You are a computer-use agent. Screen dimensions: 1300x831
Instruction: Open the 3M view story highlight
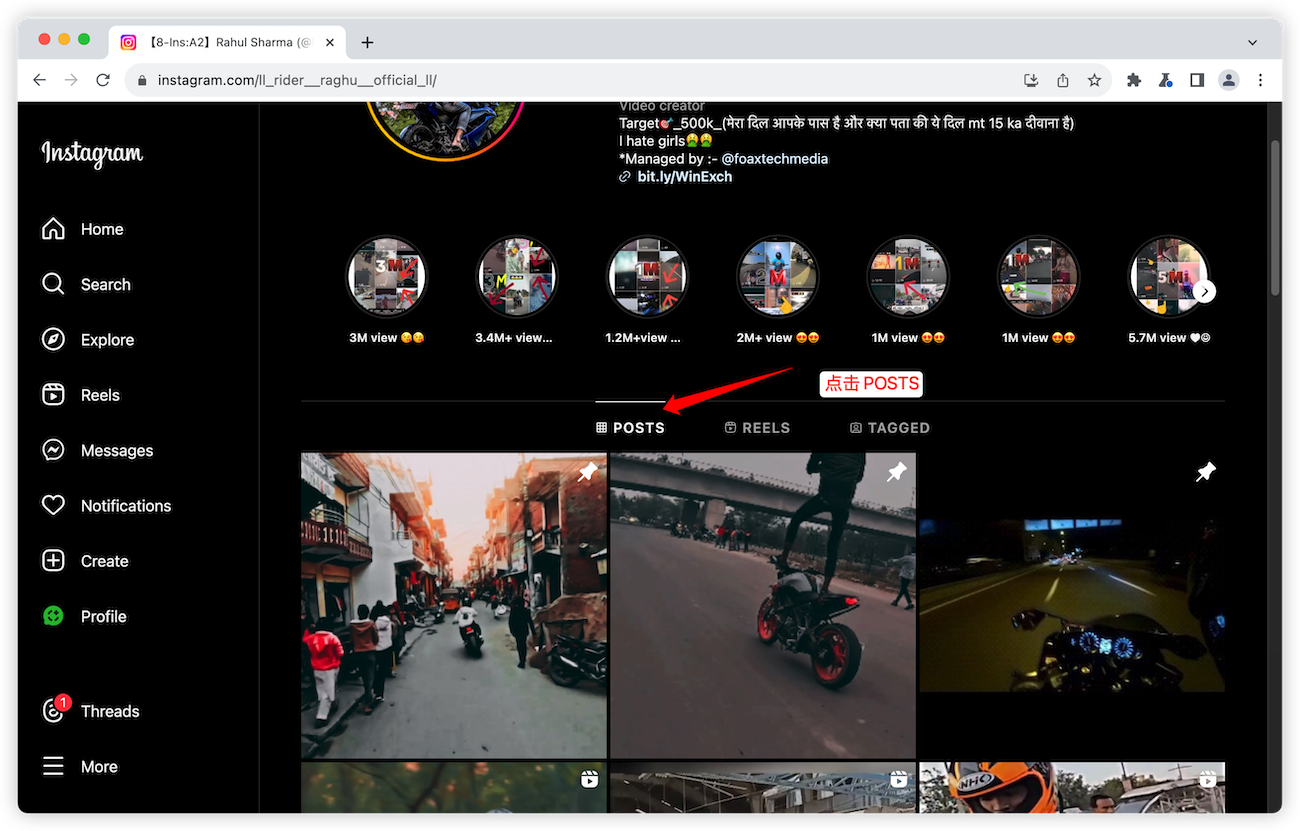[x=386, y=277]
